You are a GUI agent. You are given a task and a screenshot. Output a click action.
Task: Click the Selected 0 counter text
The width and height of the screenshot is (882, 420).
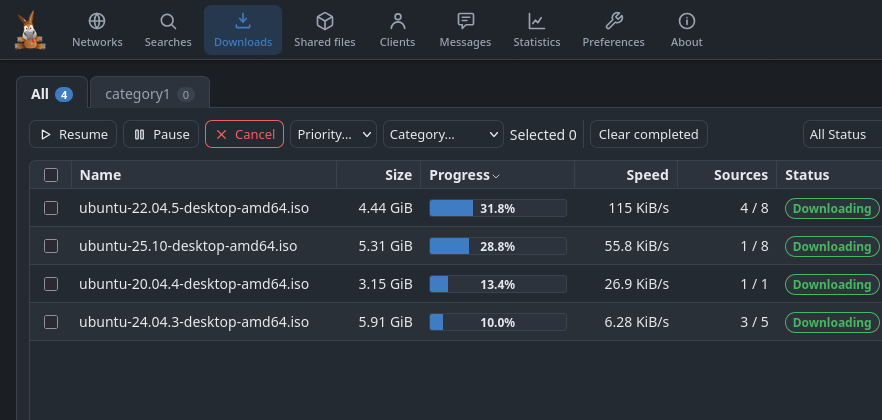point(543,135)
